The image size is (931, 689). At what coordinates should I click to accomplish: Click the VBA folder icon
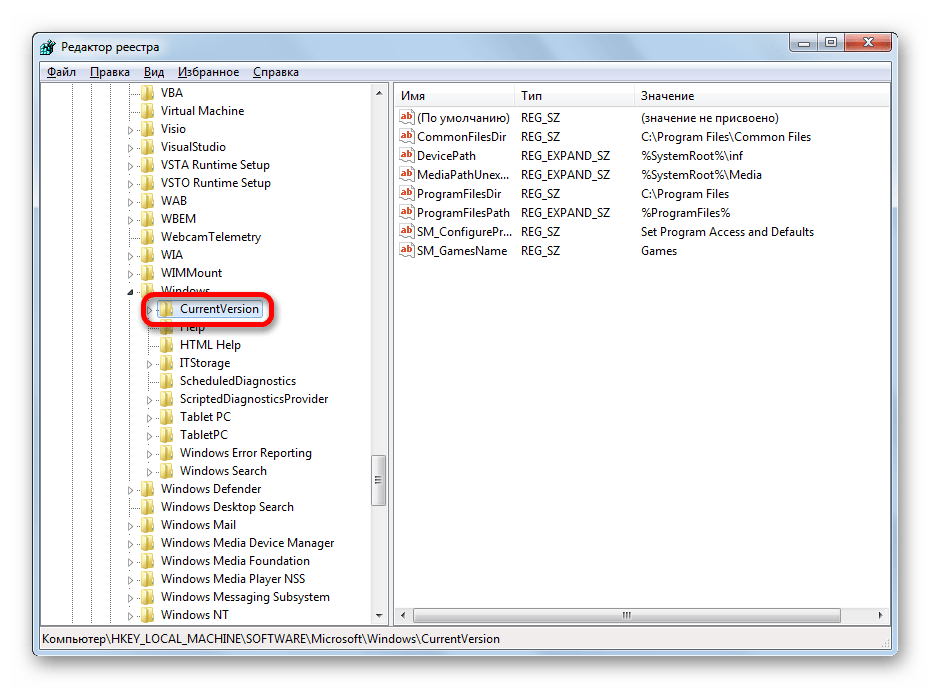(148, 93)
